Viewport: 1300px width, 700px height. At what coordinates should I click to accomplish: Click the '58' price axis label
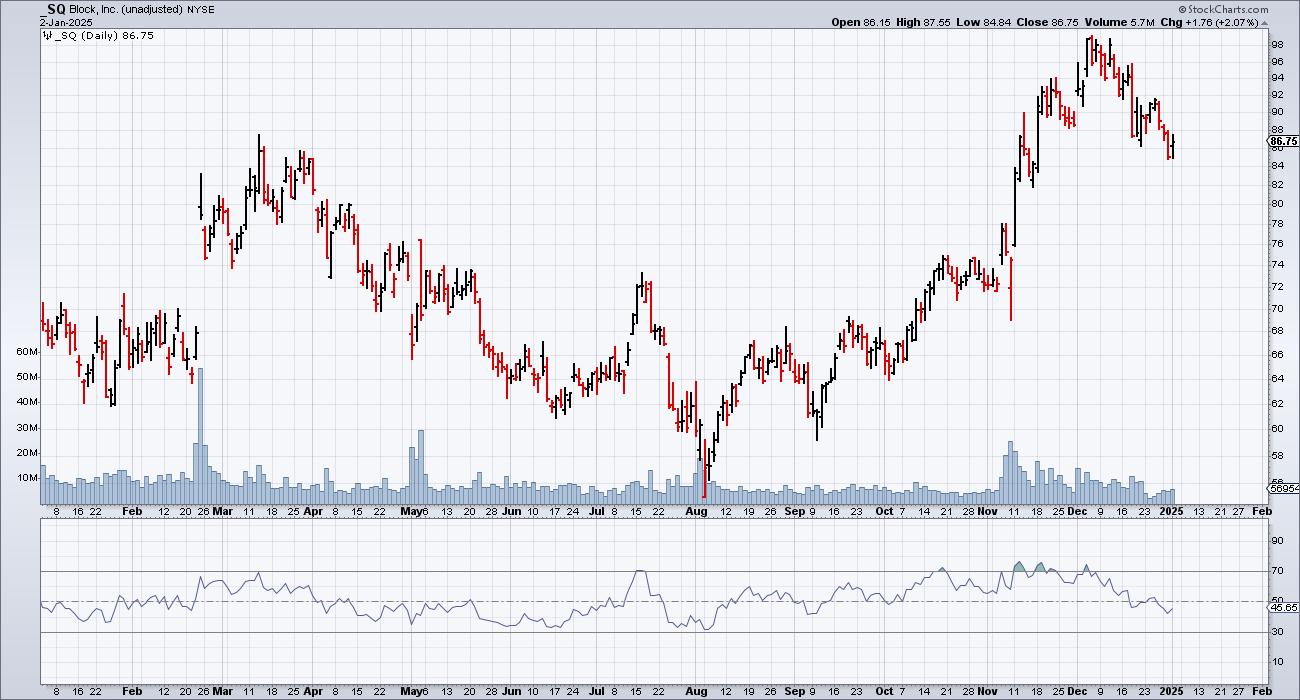[1277, 456]
